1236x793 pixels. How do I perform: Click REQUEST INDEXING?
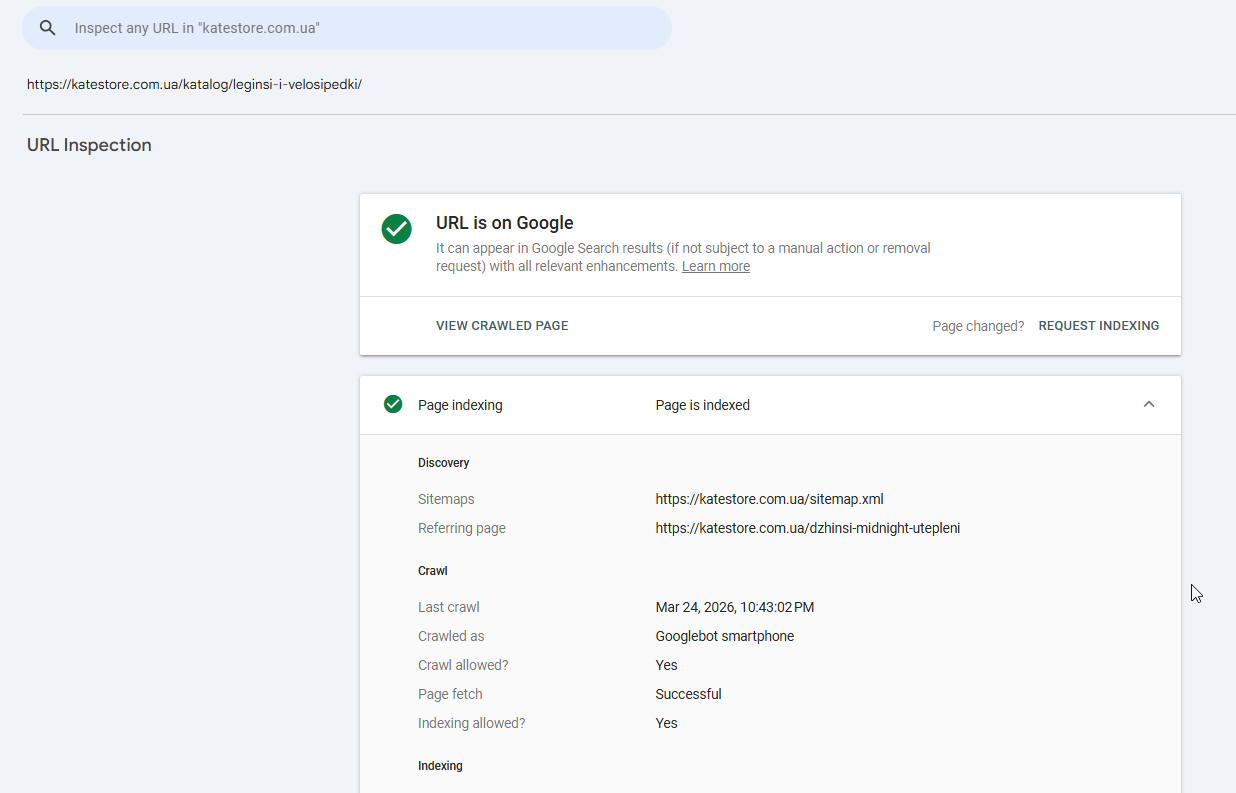coord(1098,326)
